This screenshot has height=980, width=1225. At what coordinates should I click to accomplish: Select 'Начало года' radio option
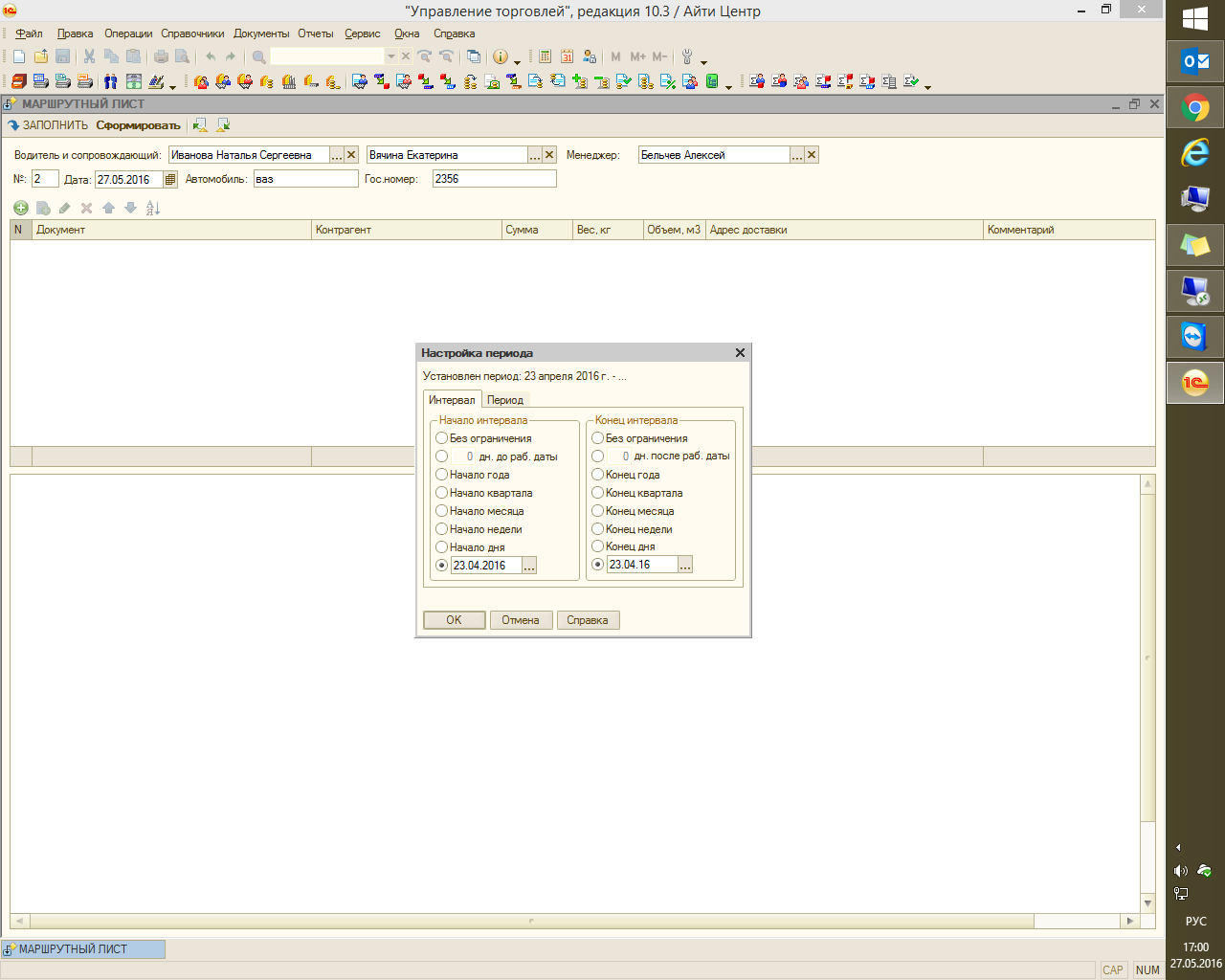point(441,475)
